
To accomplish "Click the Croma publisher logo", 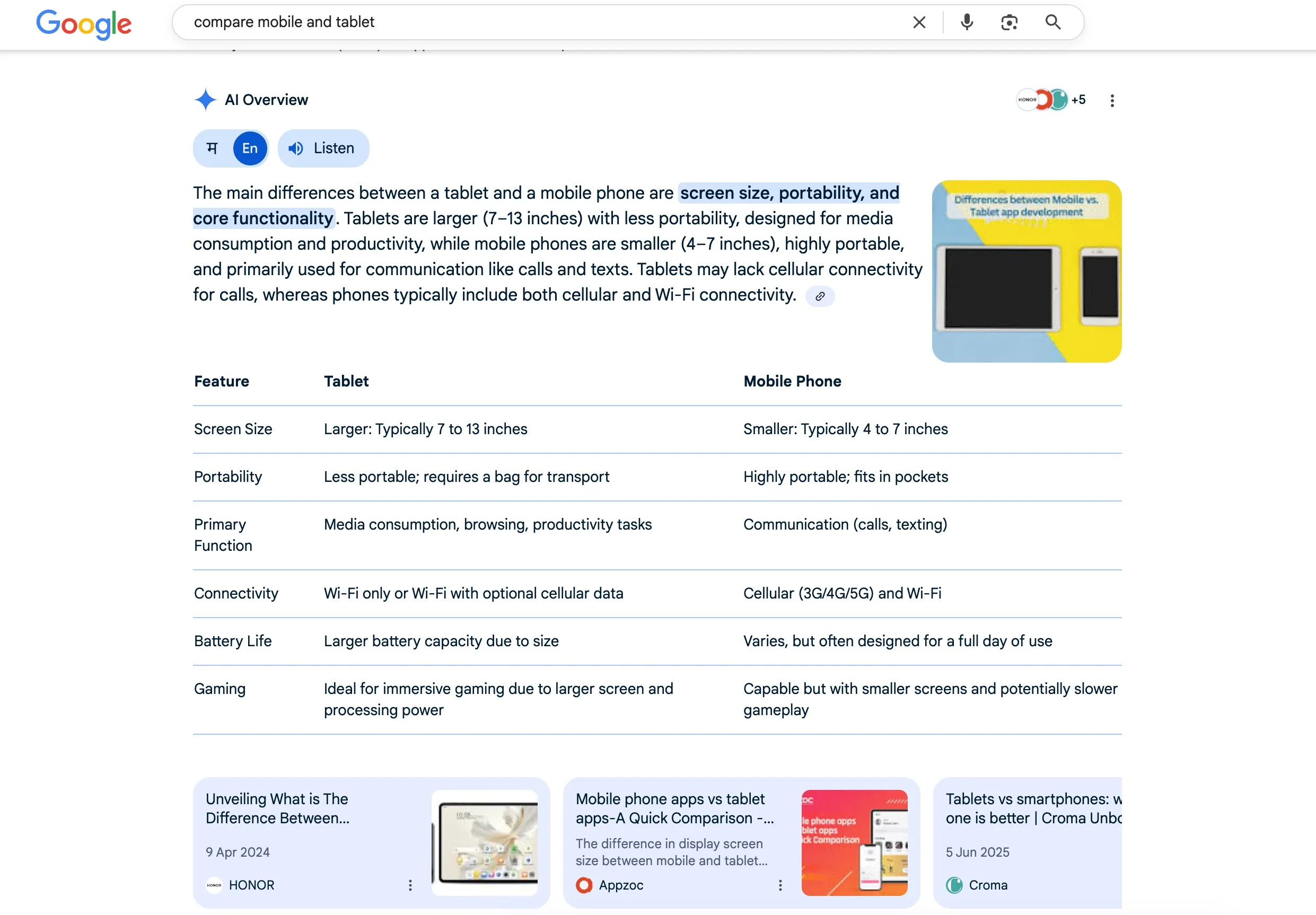I will coord(954,885).
